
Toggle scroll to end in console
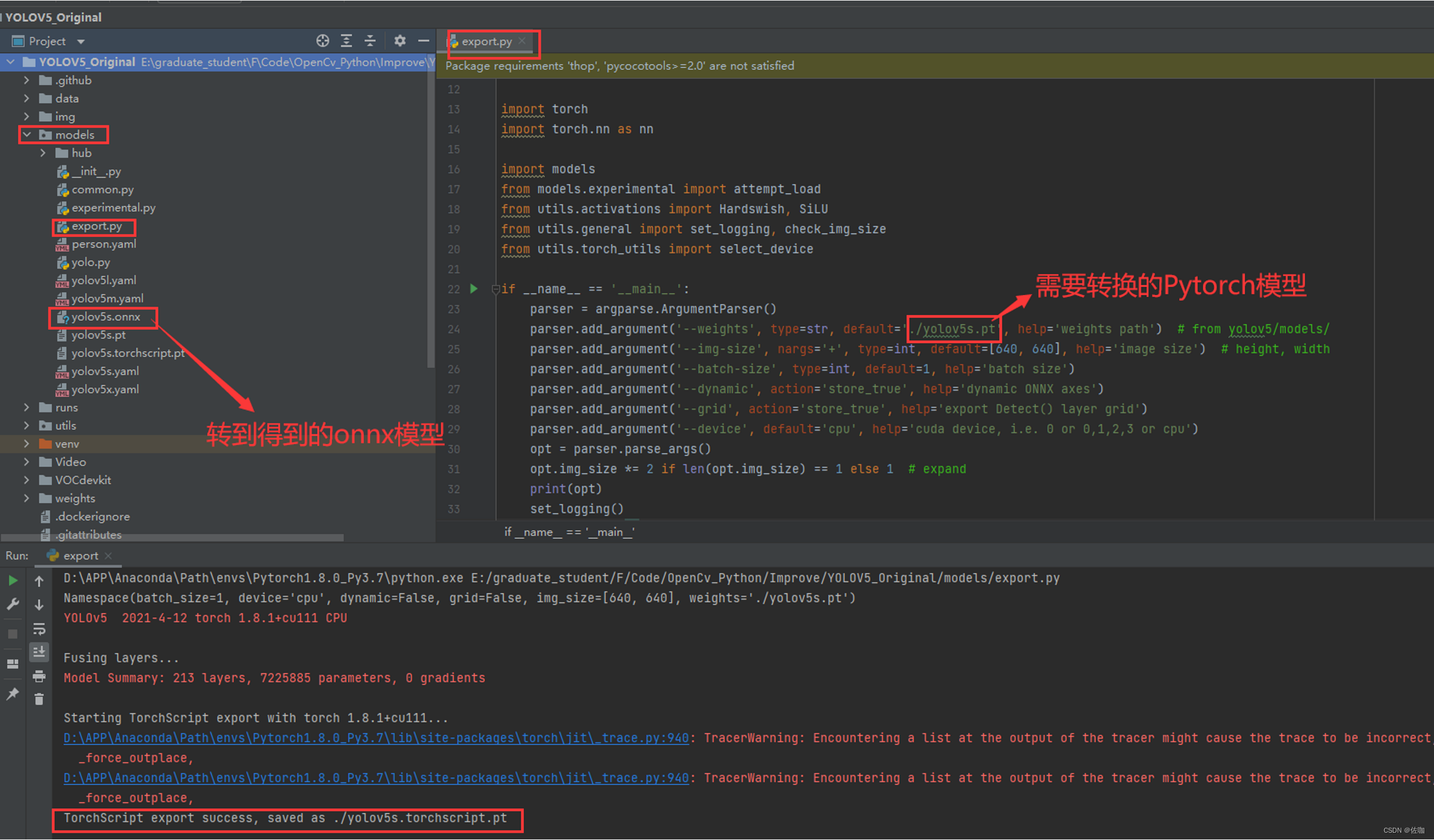coord(39,652)
